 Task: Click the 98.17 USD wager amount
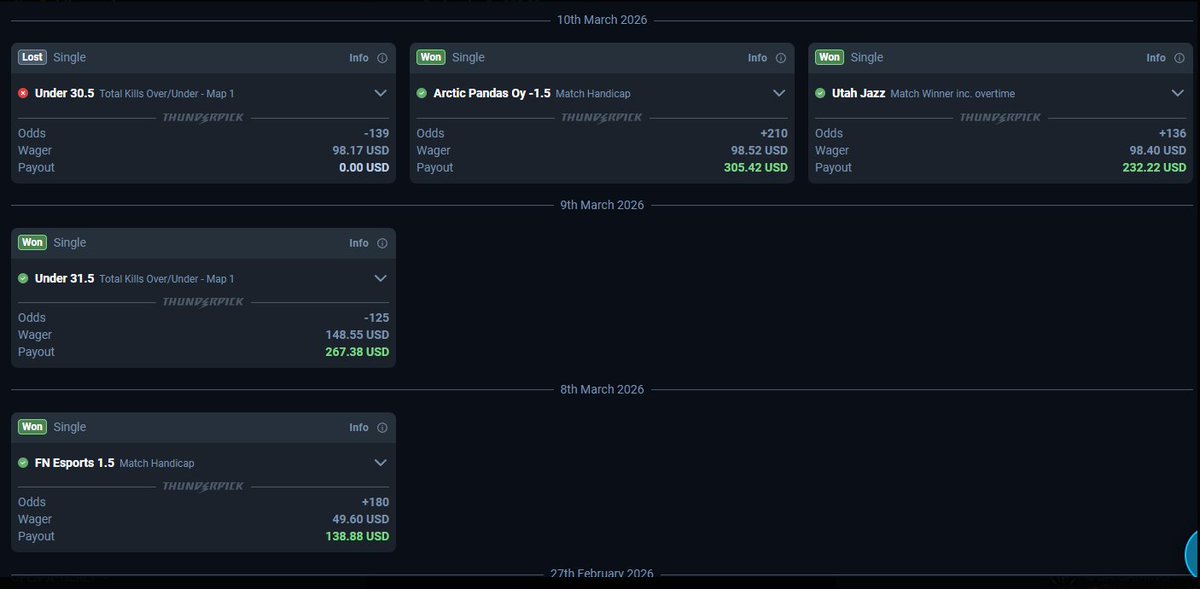pos(360,150)
